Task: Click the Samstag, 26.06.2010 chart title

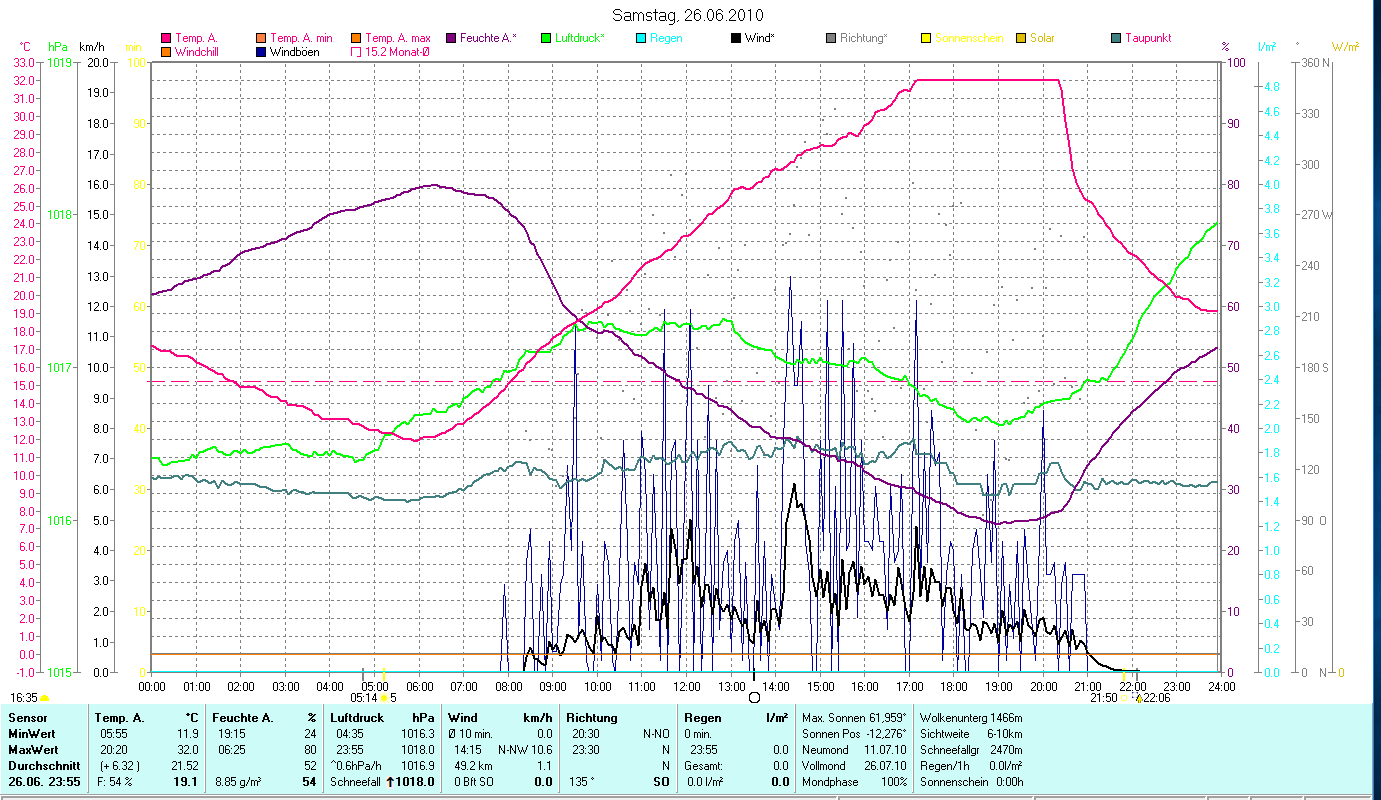Action: point(690,15)
